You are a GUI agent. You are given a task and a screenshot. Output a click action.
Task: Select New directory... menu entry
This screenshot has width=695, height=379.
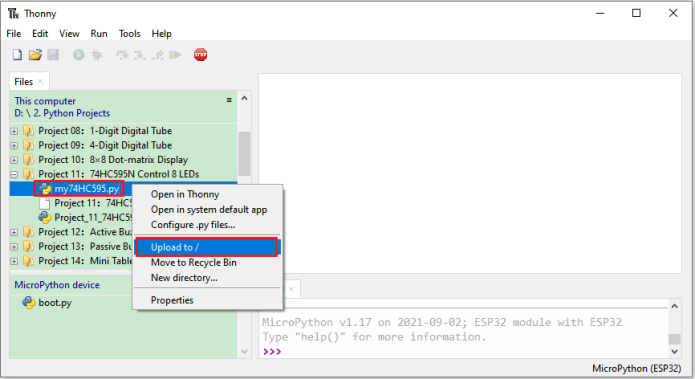[207, 277]
